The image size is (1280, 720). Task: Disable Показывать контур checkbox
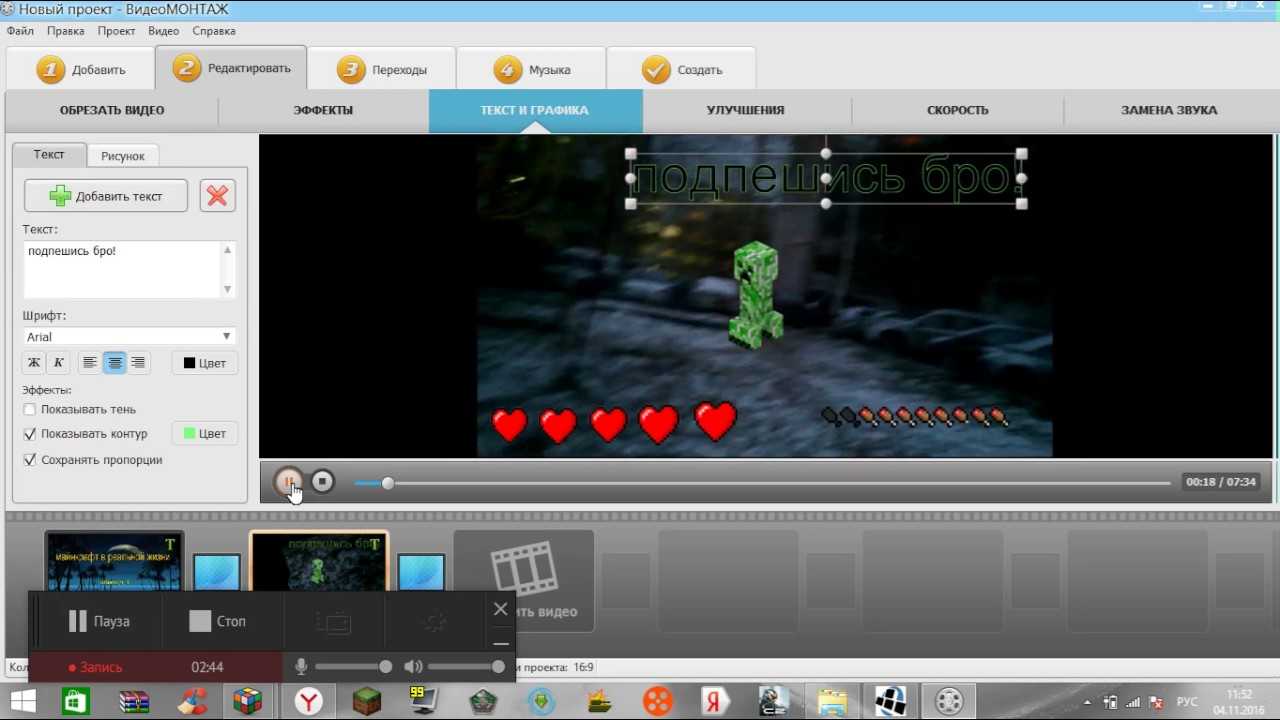click(30, 434)
